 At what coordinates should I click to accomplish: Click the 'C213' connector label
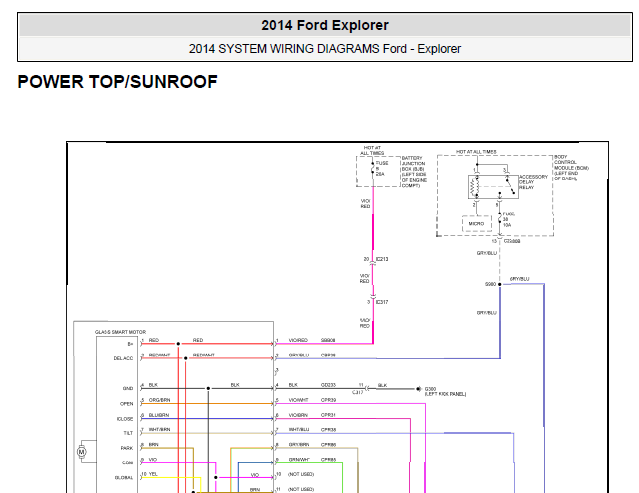[x=382, y=259]
